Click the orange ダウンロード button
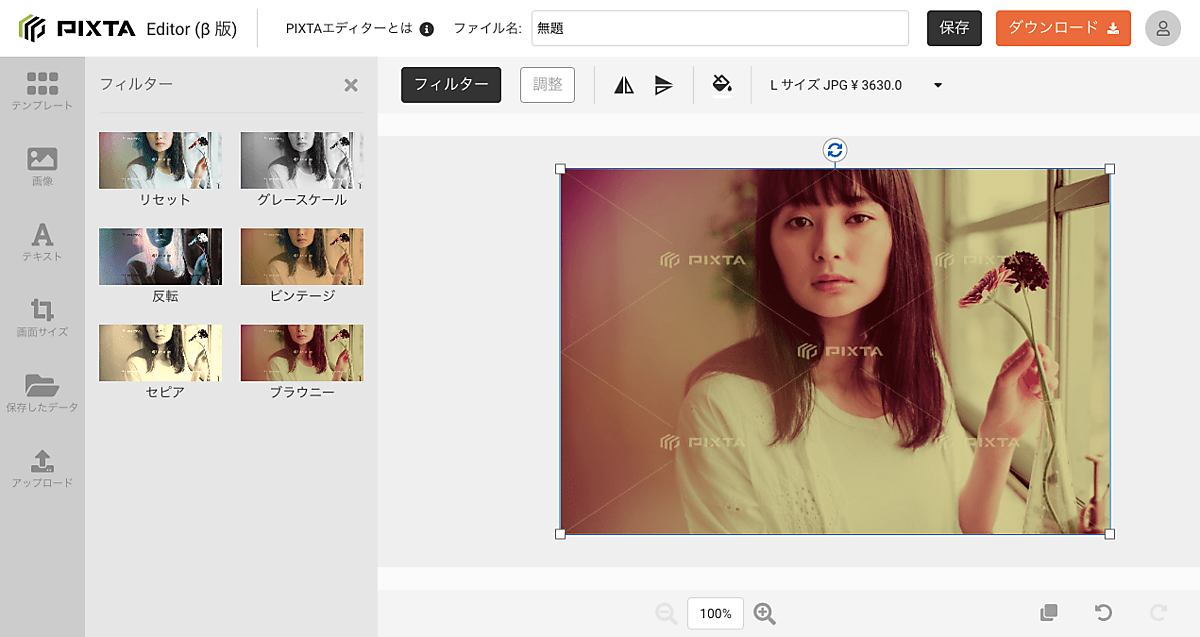The height and width of the screenshot is (637, 1200). coord(1063,28)
